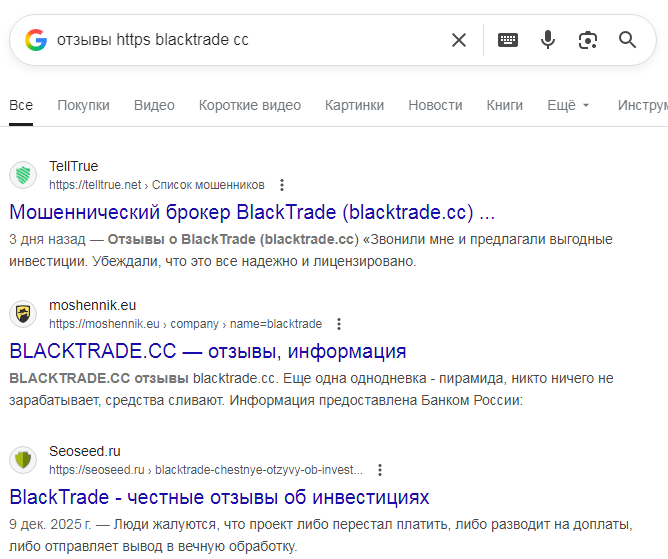Viewport: 668px width, 559px height.
Task: Click the moshennik.eu site favicon
Action: (x=23, y=314)
